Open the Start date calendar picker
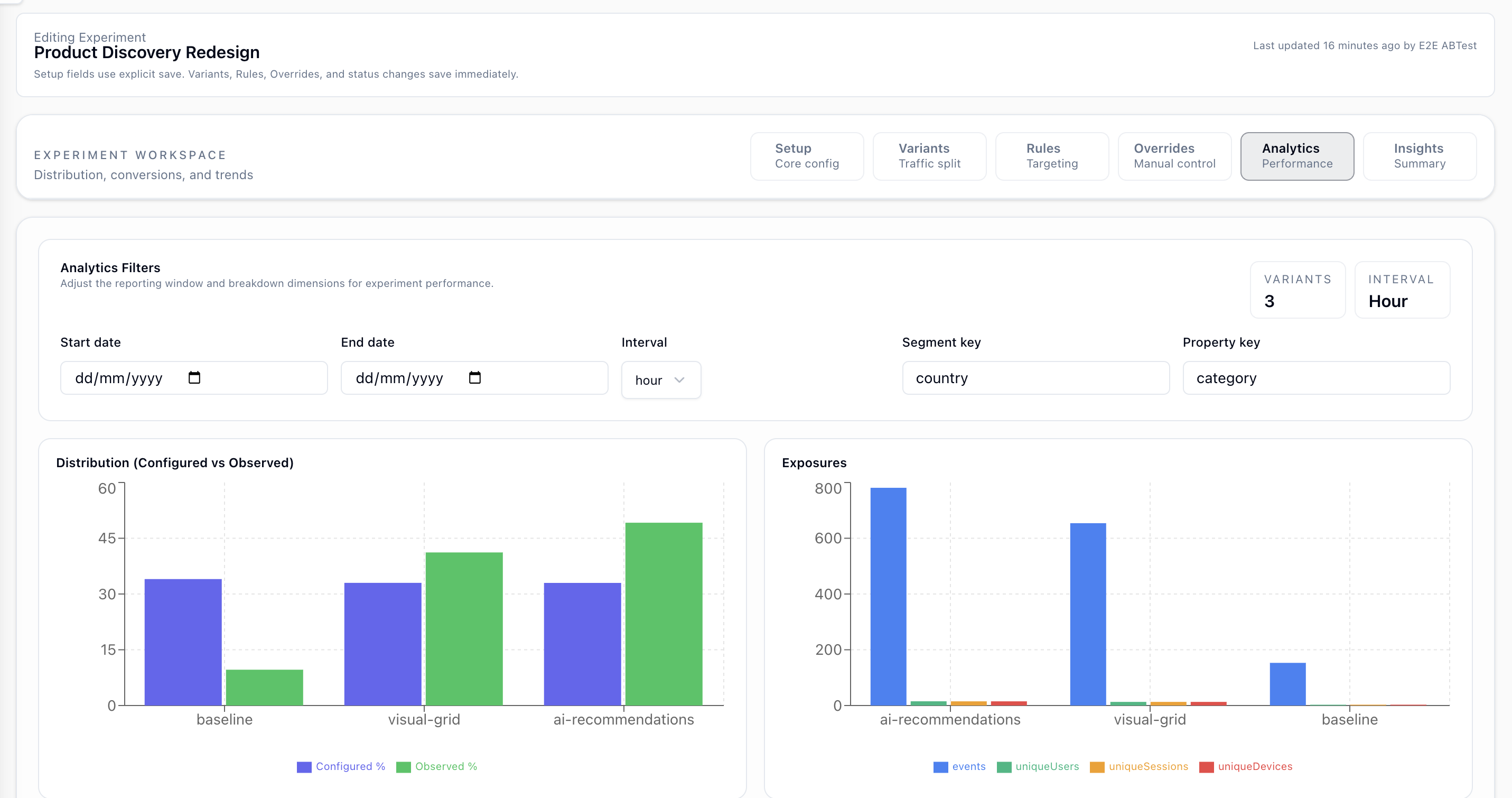The image size is (1512, 798). pos(195,377)
